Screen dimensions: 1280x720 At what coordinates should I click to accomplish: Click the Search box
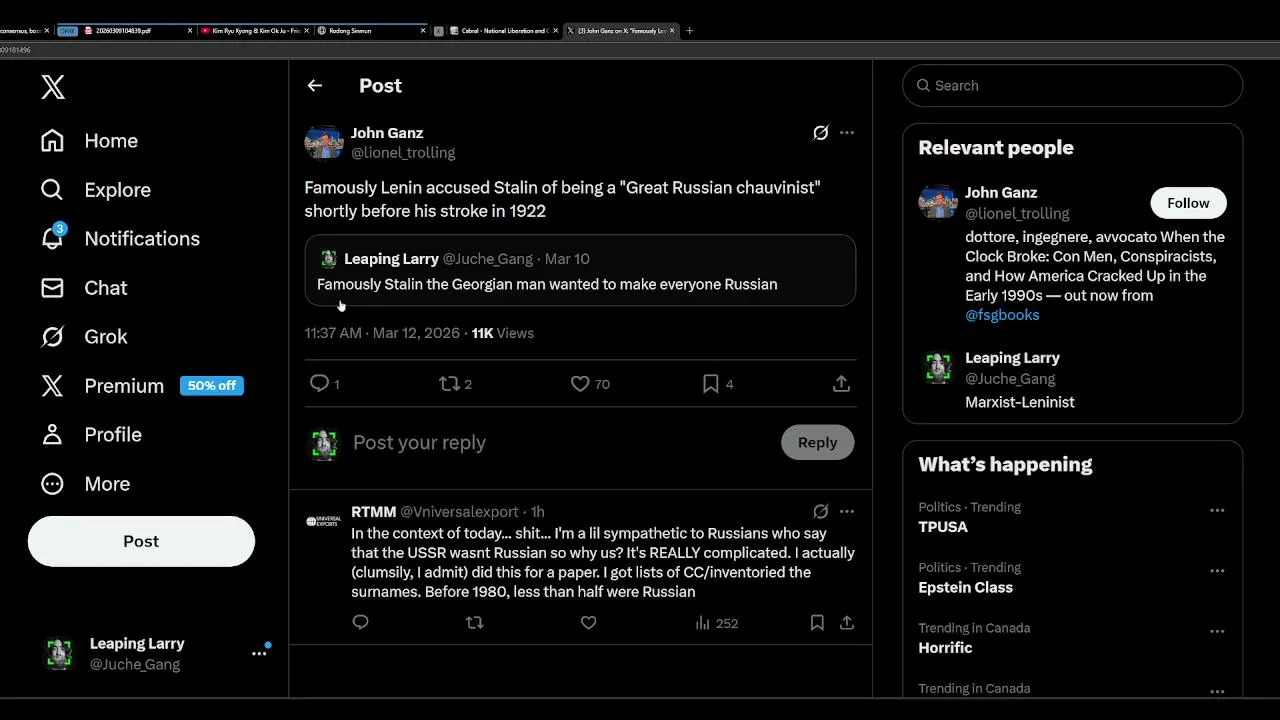(x=1073, y=86)
